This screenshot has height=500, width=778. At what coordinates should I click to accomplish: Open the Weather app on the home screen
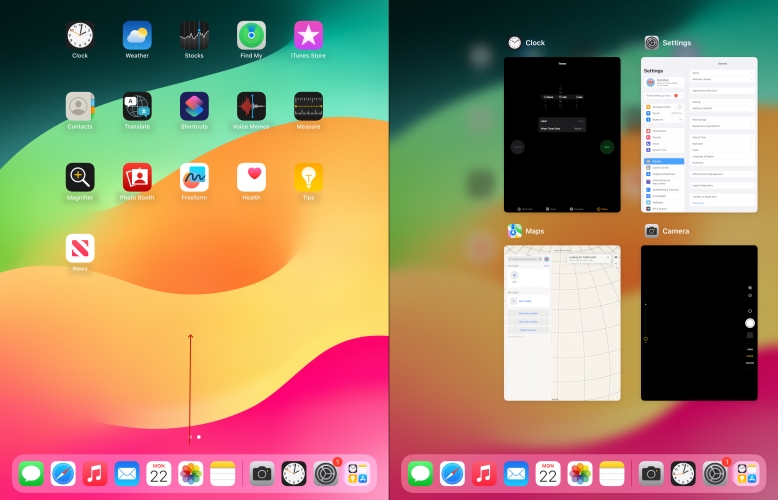[x=137, y=35]
